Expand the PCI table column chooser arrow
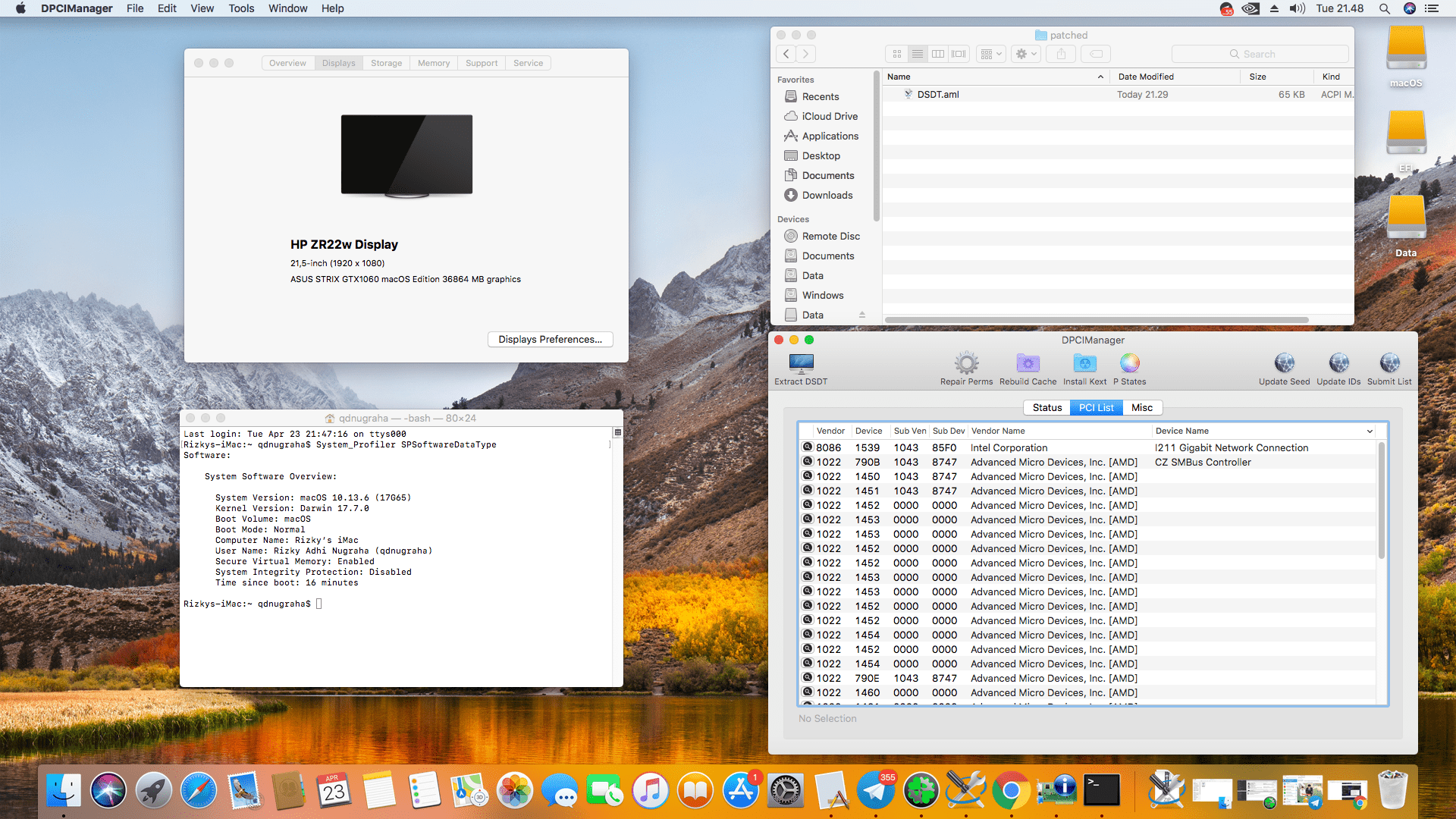The height and width of the screenshot is (819, 1456). coord(1370,431)
